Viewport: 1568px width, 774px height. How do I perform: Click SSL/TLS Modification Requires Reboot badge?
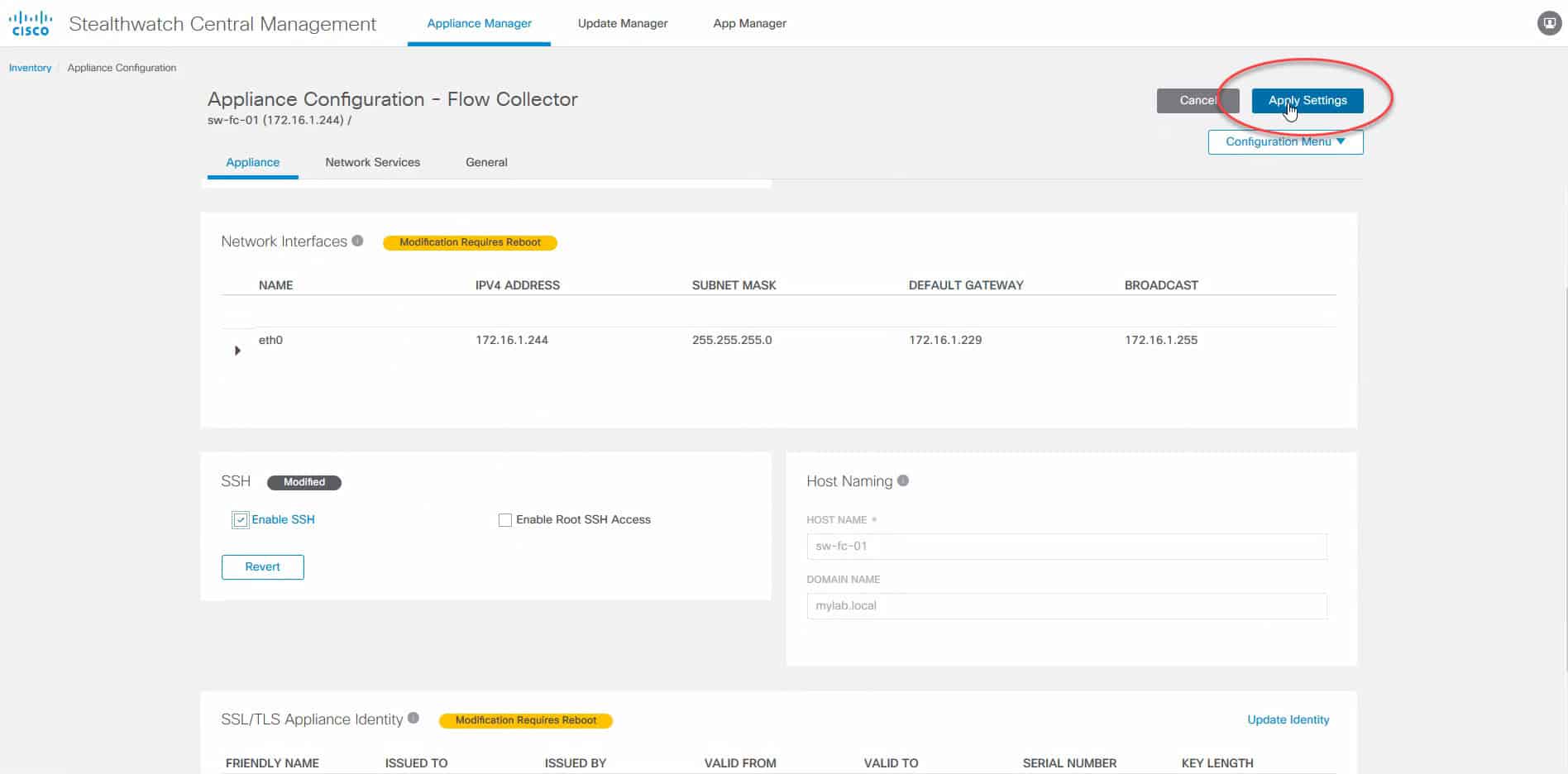tap(526, 720)
